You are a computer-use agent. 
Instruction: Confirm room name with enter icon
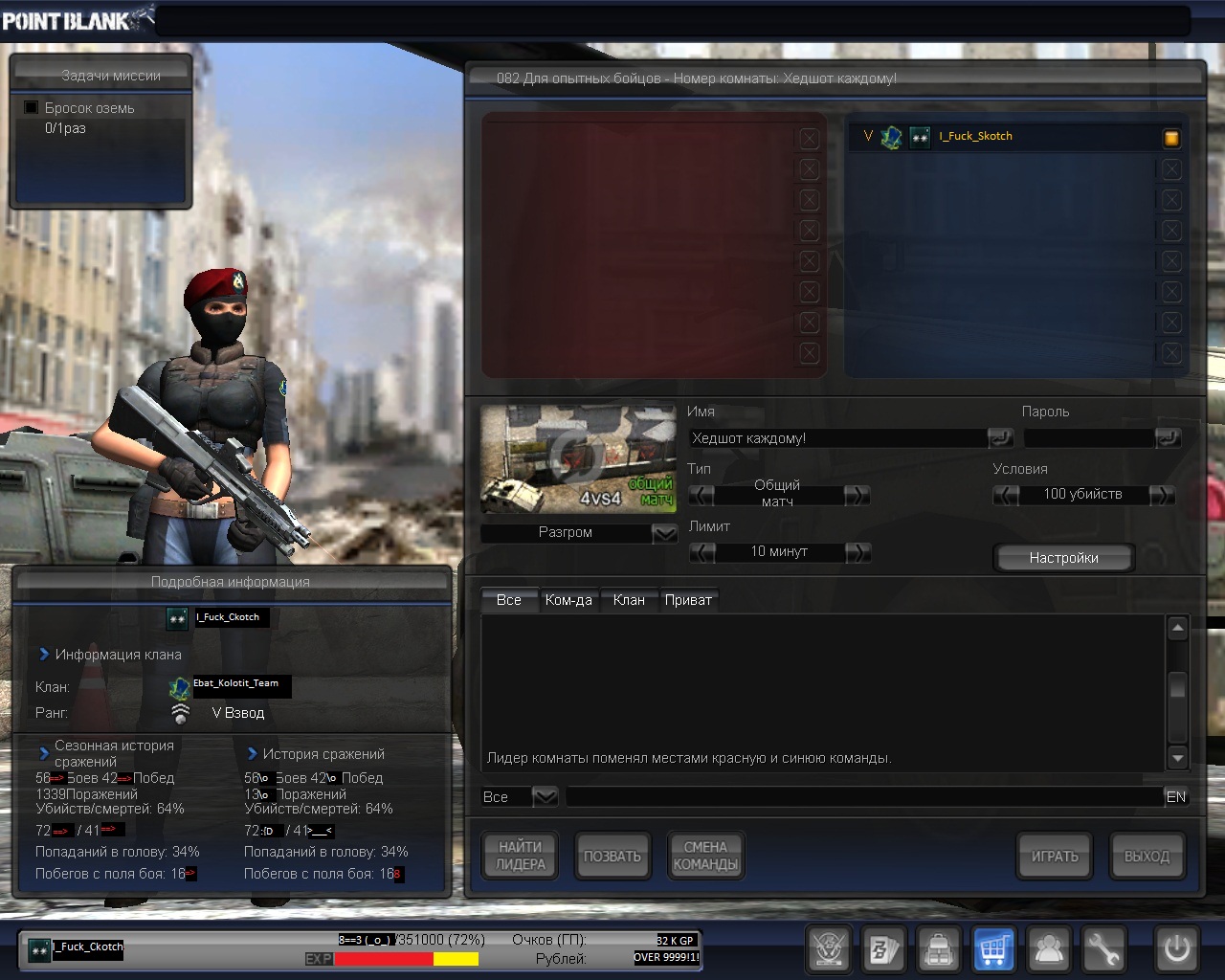pos(1000,438)
